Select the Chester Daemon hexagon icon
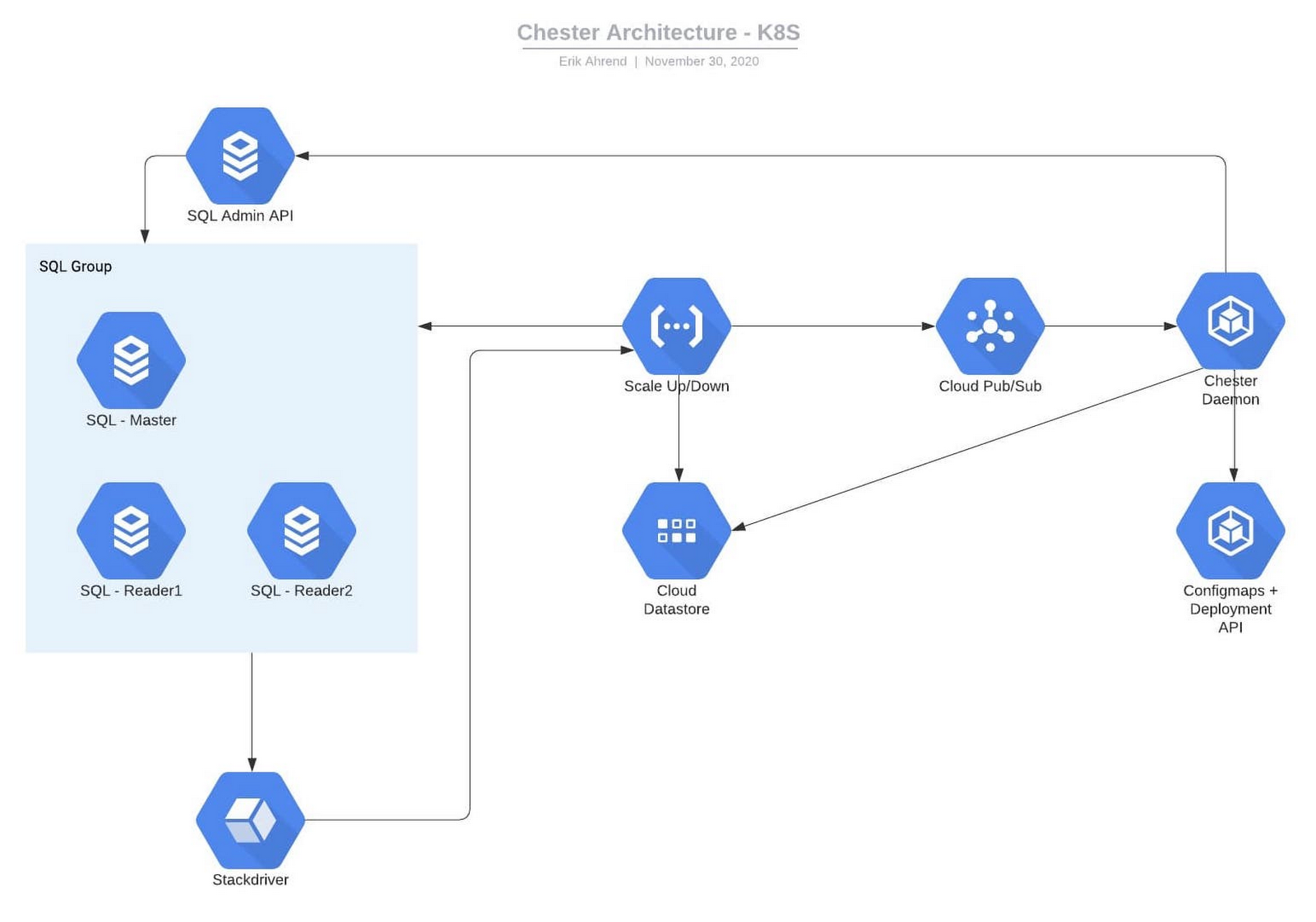This screenshot has height=922, width=1316. 1230,321
